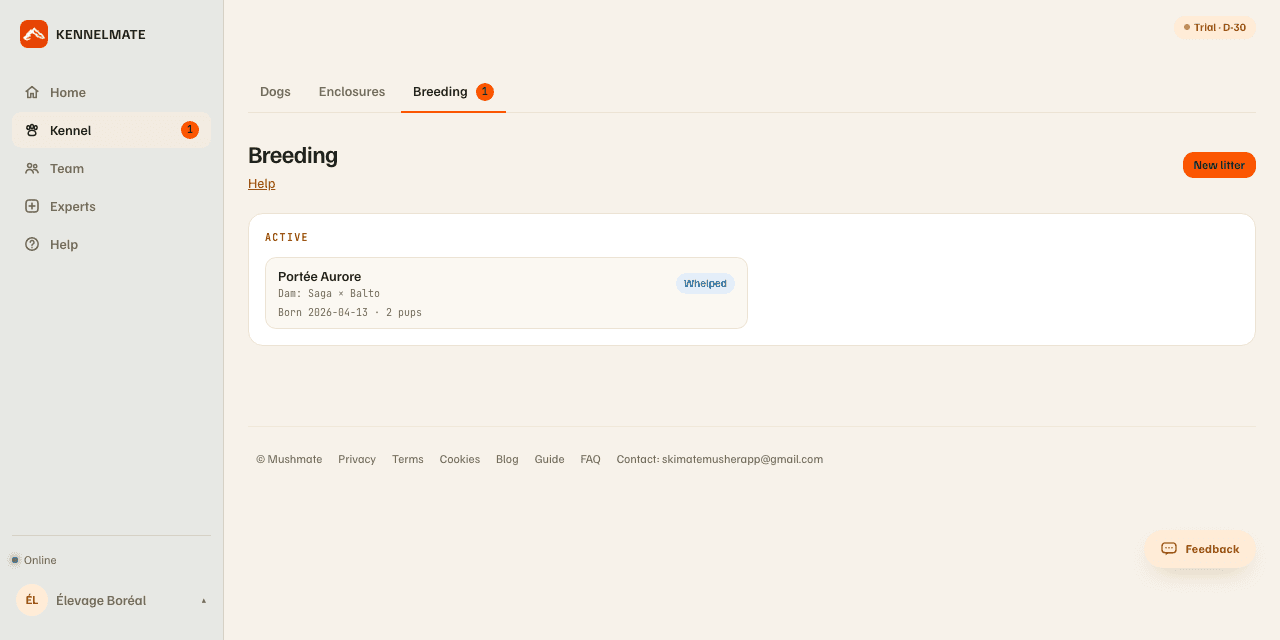Expand the Élevage Boréal account menu arrow
This screenshot has width=1280, height=640.
click(204, 601)
